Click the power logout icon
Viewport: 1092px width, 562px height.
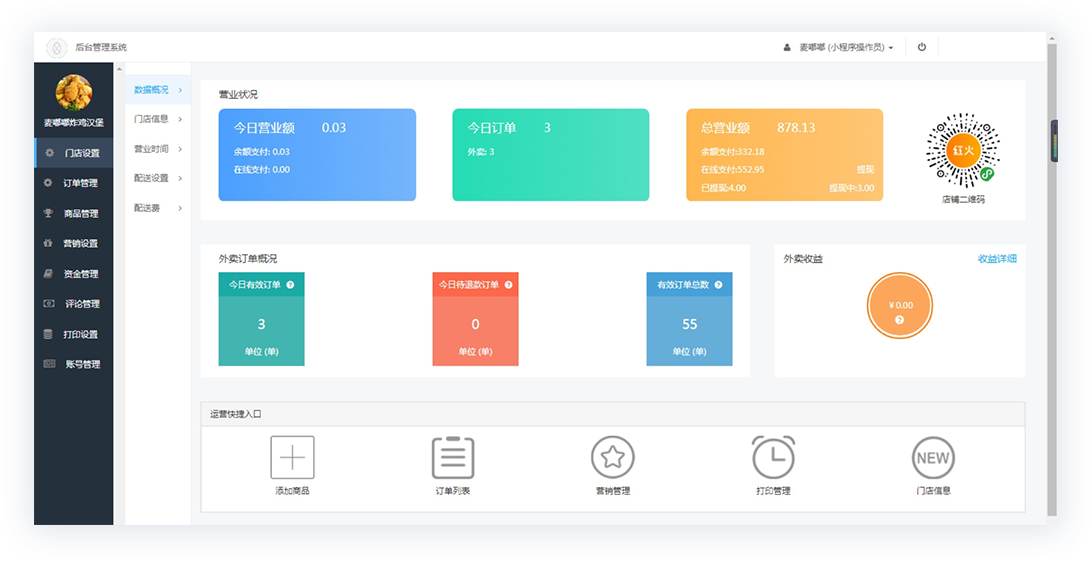921,47
